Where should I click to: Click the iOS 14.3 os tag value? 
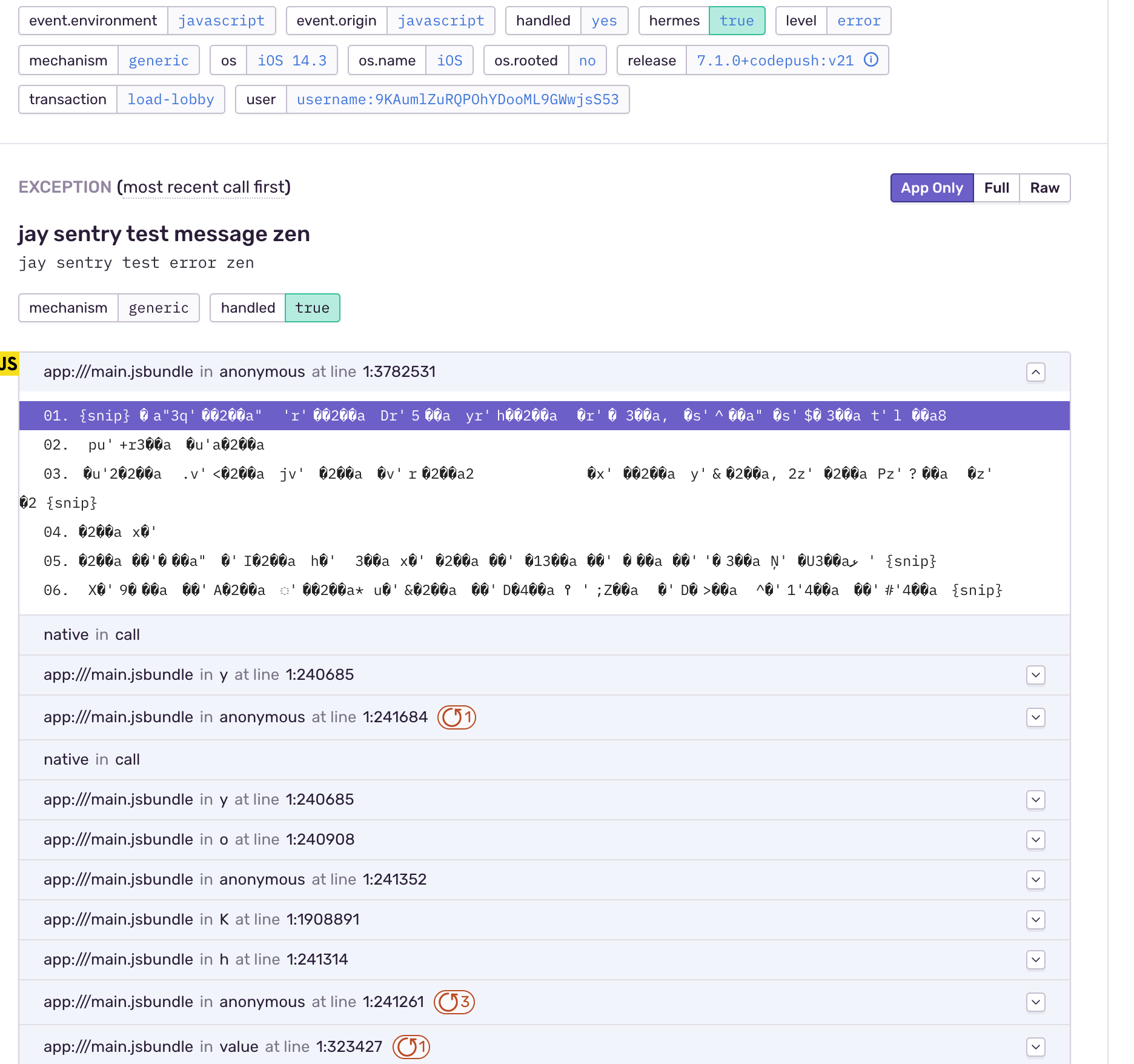point(292,60)
